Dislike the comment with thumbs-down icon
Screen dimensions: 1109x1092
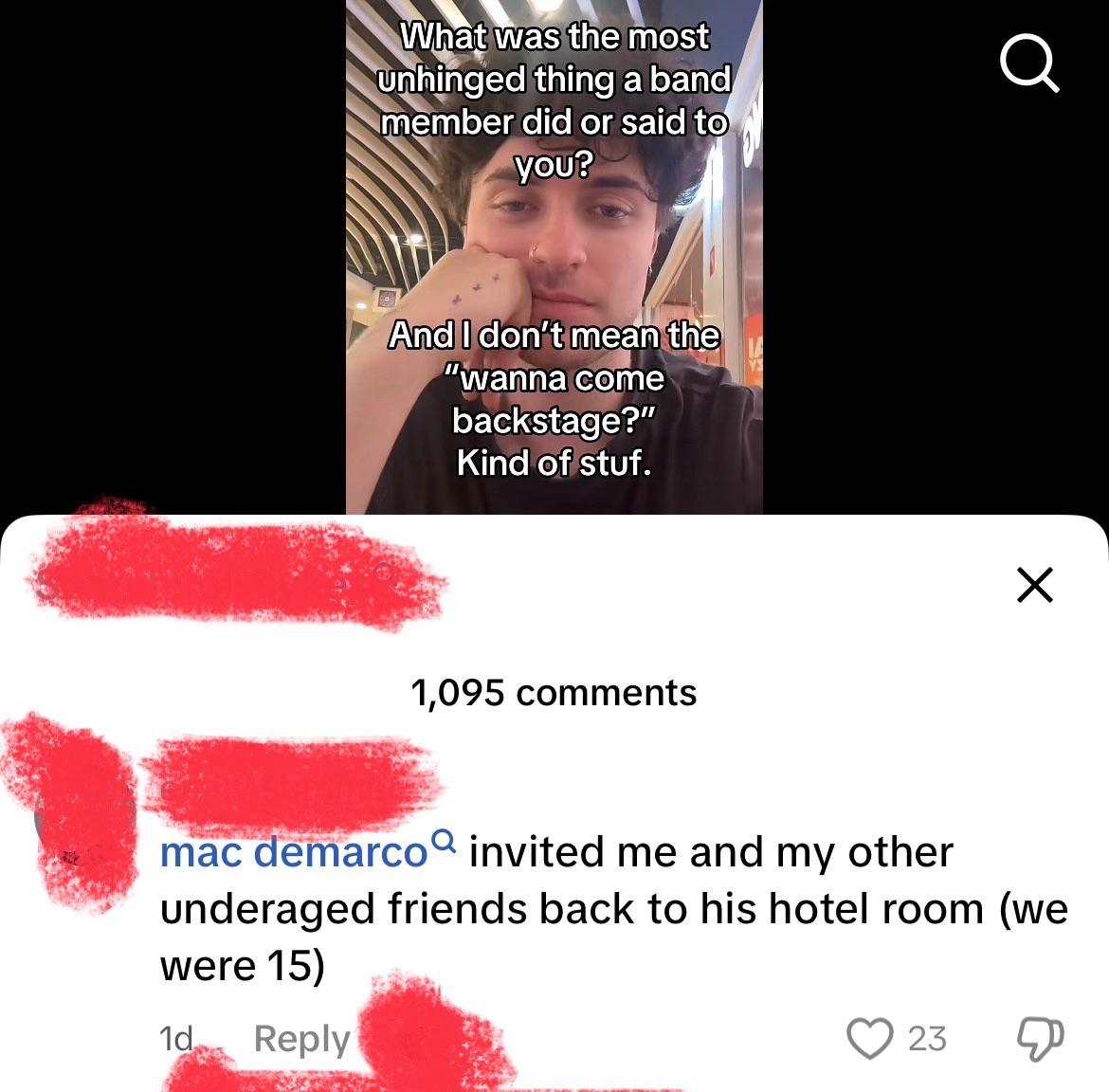coord(1040,1038)
